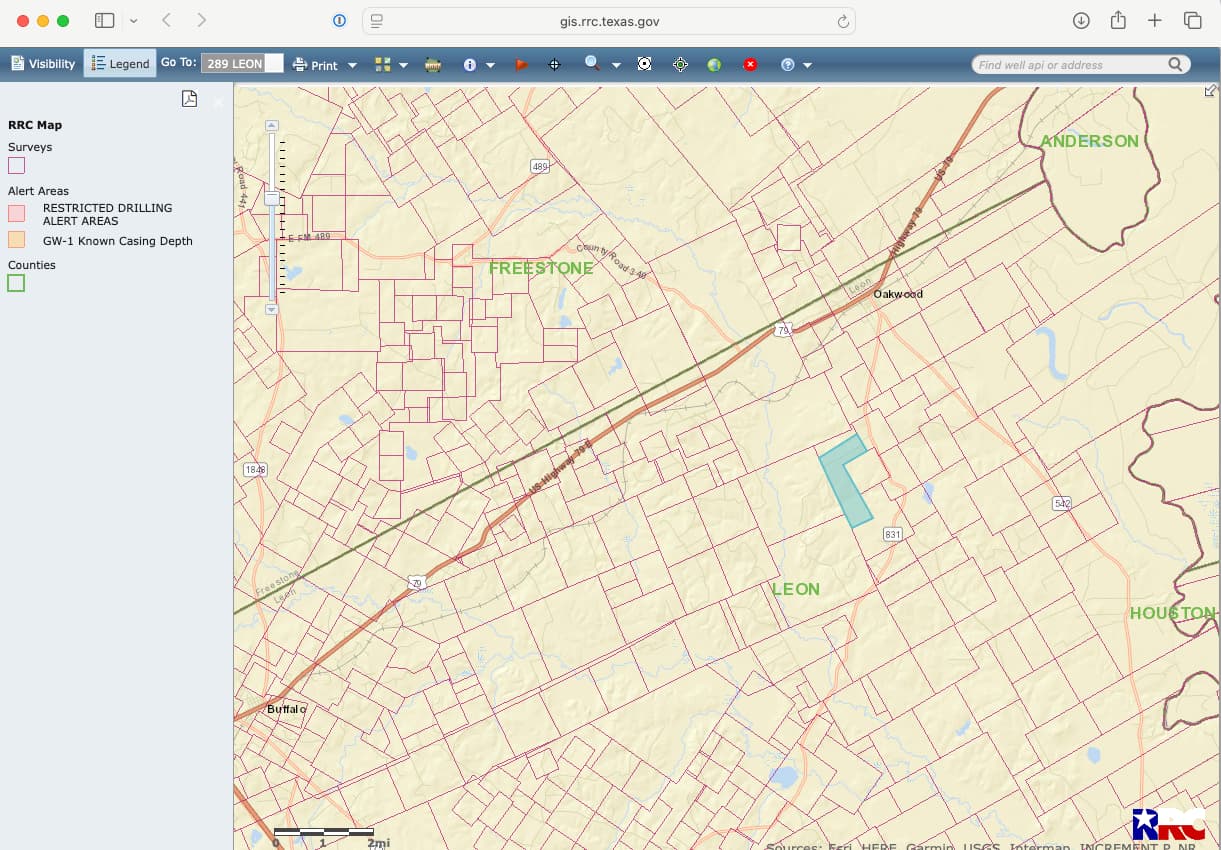This screenshot has height=850, width=1221.
Task: Click the red flag marker tool
Action: (x=521, y=65)
